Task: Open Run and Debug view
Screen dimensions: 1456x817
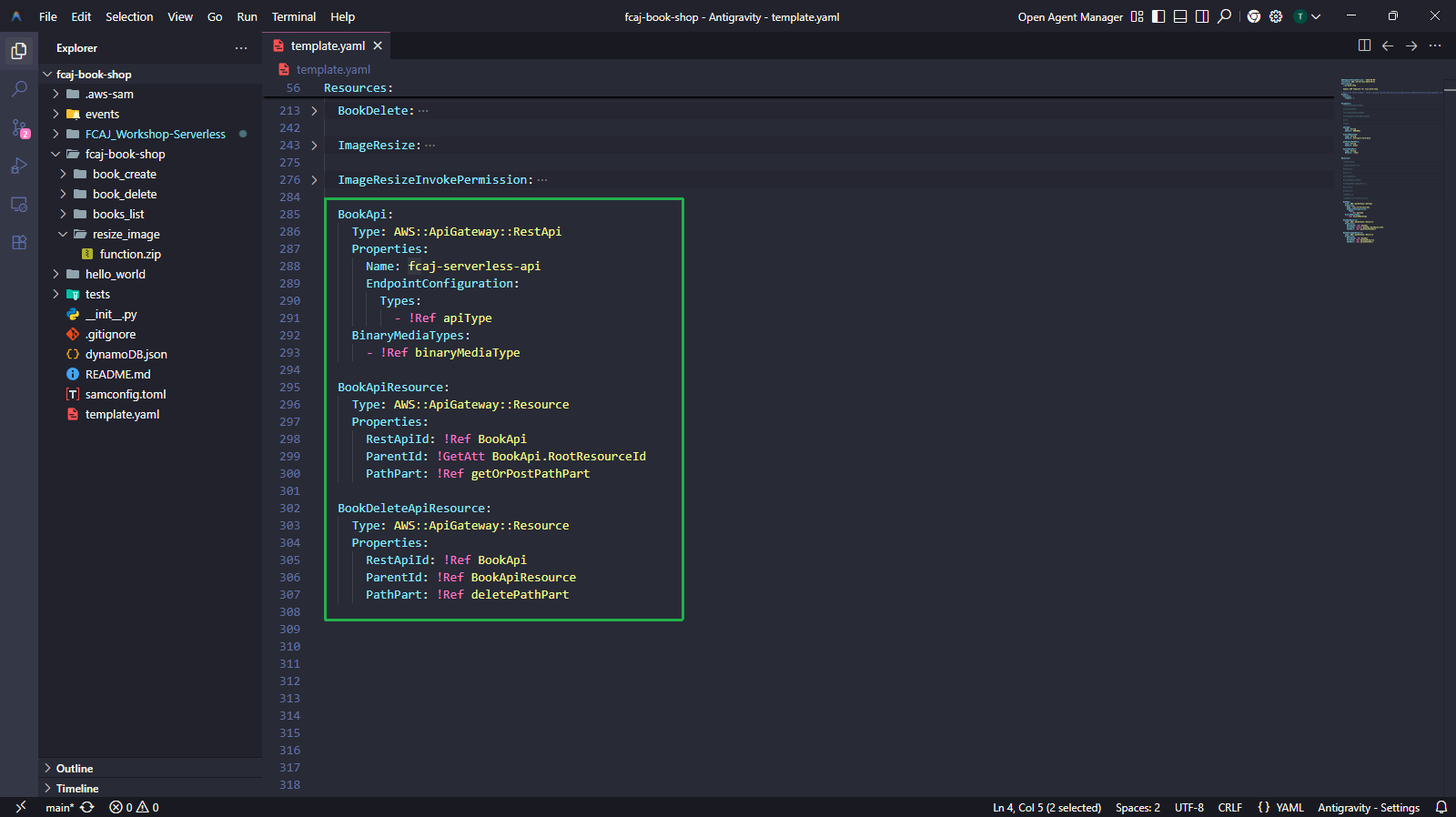Action: 19,166
